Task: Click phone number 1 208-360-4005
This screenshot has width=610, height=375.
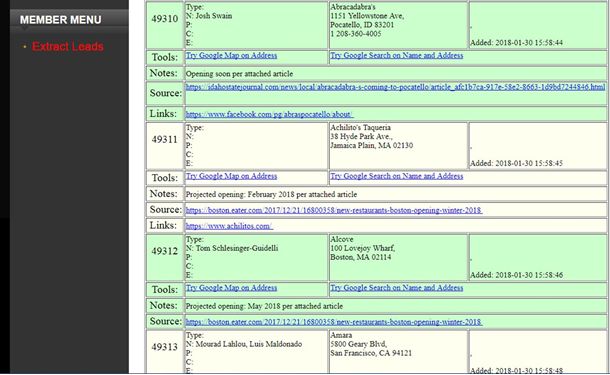Action: (356, 34)
